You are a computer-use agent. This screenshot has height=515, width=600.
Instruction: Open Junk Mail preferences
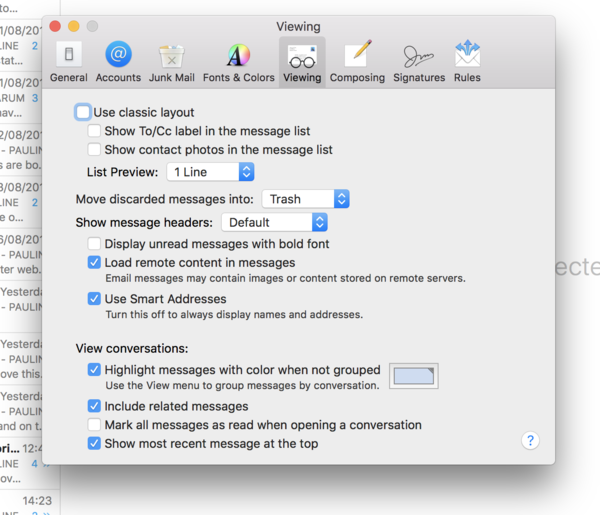171,62
